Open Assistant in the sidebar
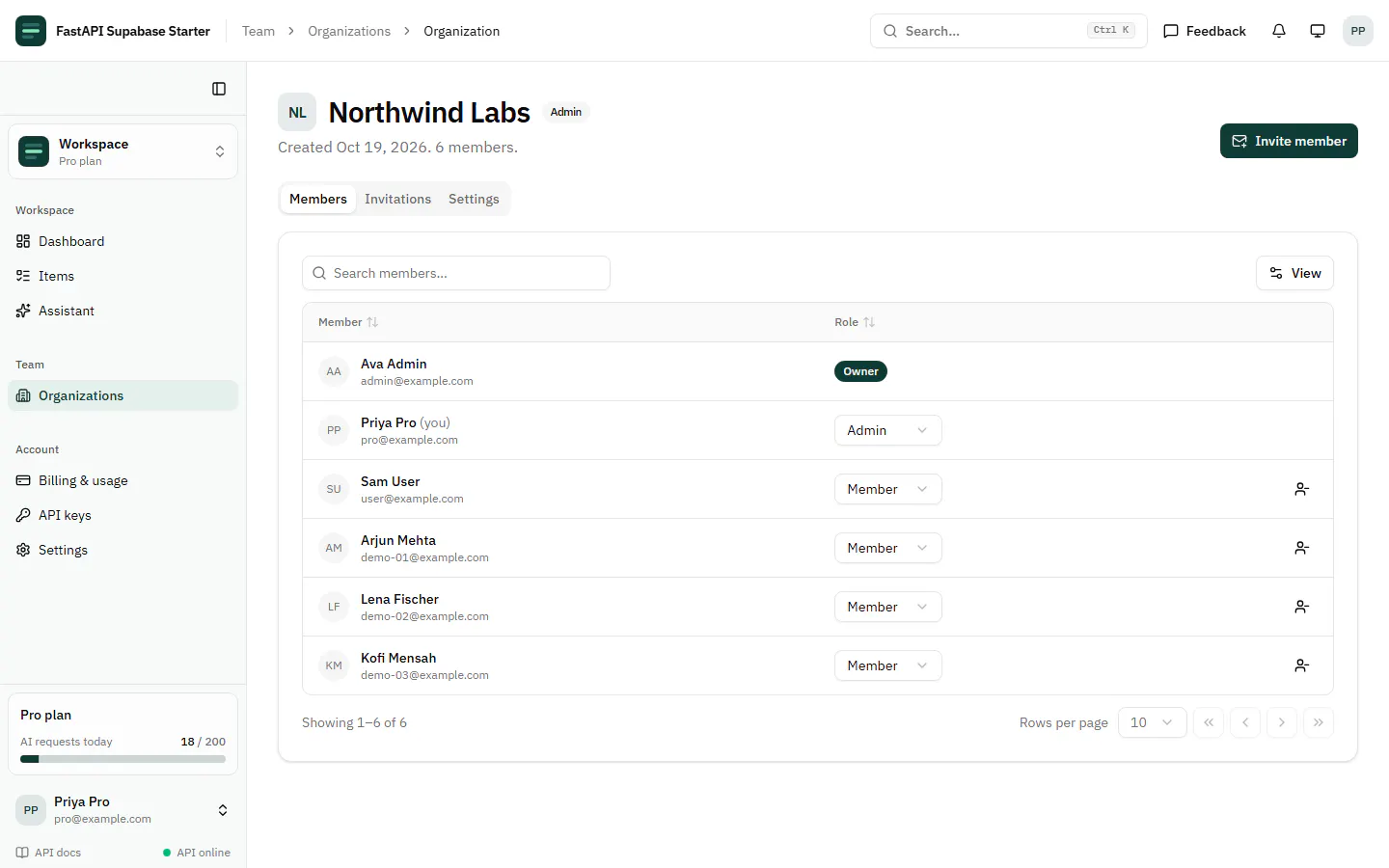1389x868 pixels. click(123, 311)
